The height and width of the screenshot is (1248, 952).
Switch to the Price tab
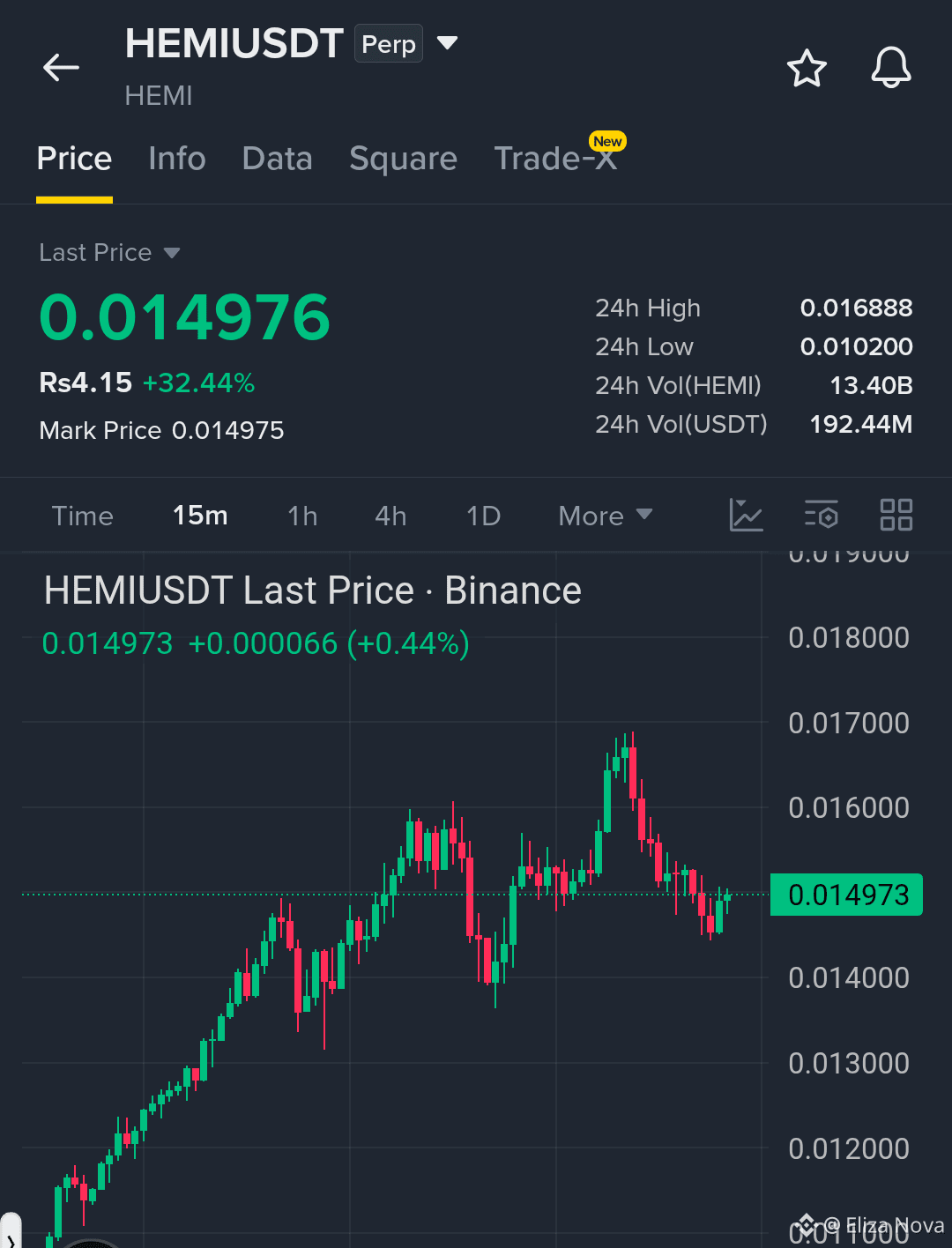click(x=74, y=159)
